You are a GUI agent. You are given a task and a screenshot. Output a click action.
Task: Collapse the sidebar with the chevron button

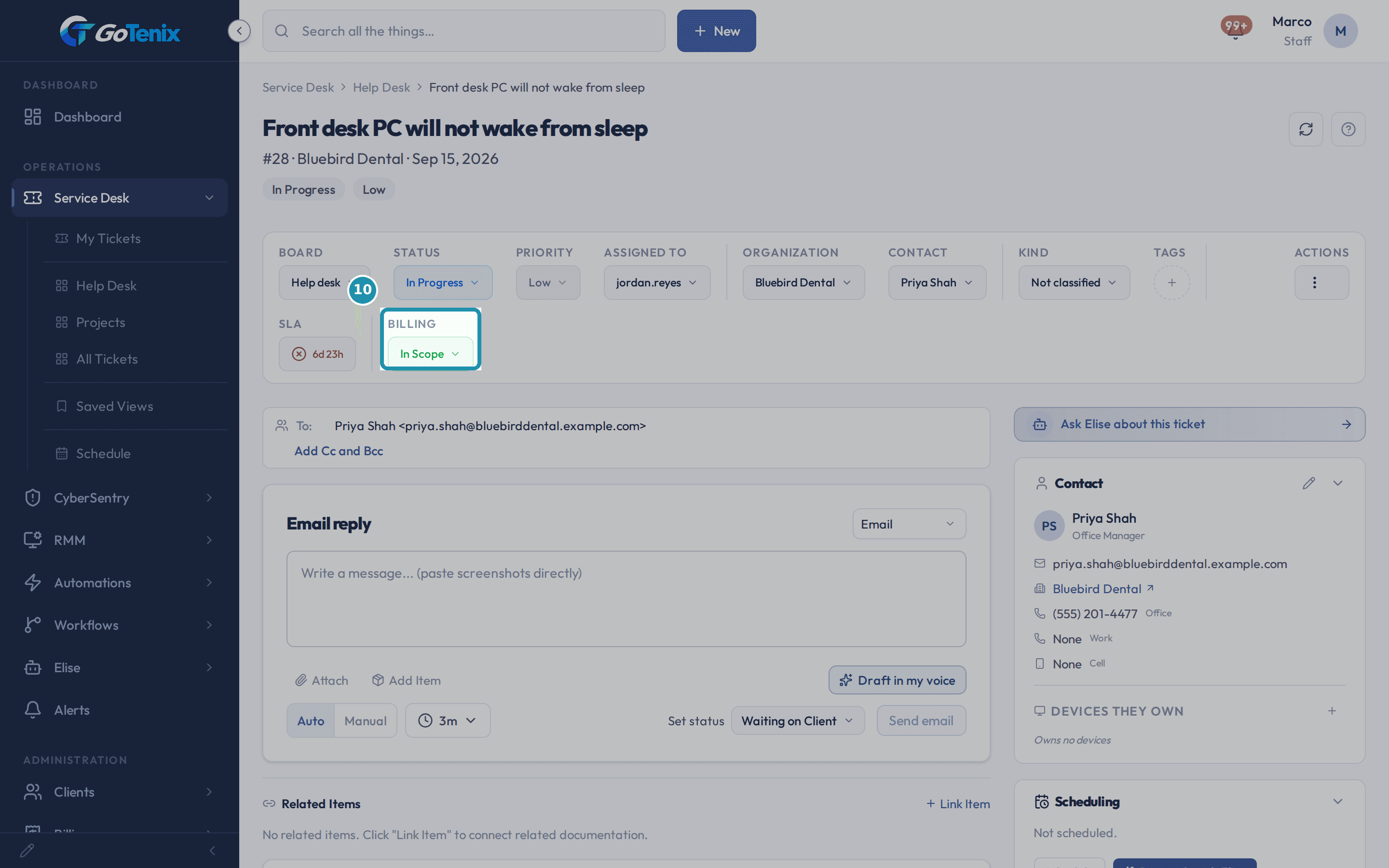[239, 30]
